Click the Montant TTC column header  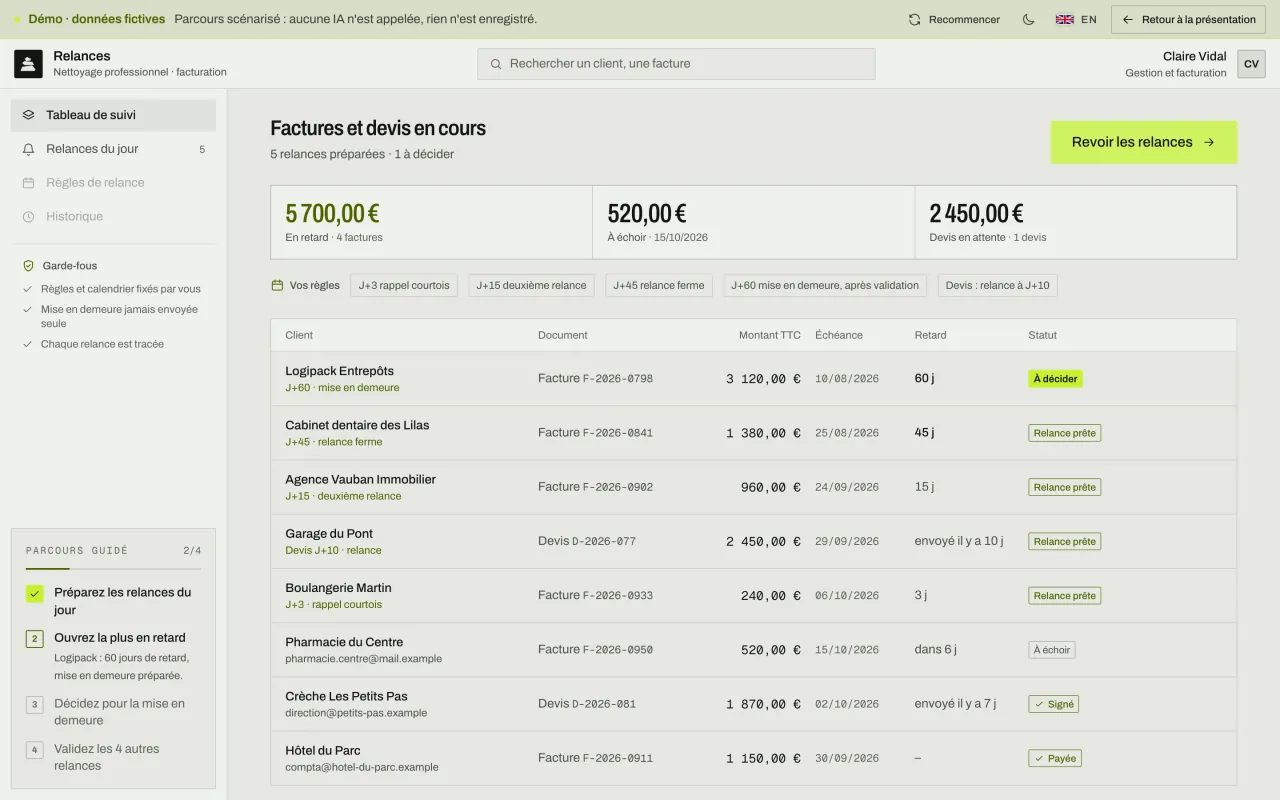pos(770,335)
